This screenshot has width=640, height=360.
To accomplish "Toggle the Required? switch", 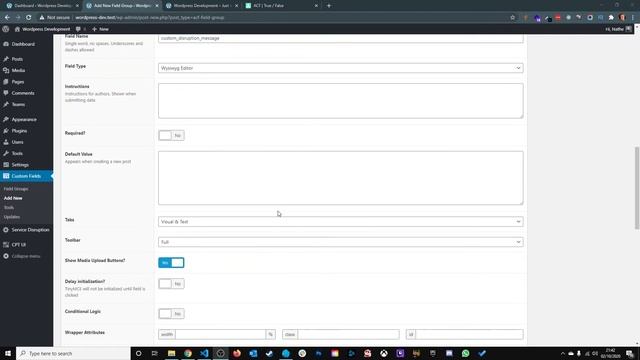I will coord(171,136).
